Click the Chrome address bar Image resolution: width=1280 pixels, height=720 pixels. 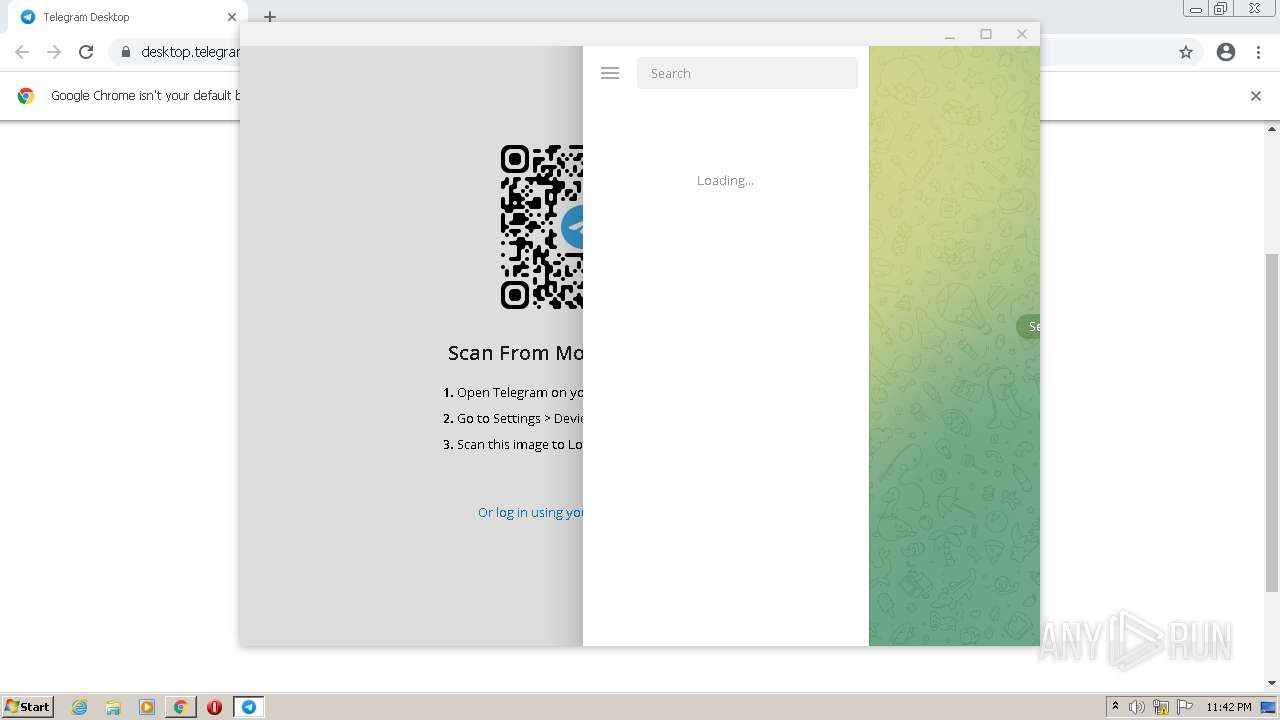(190, 52)
